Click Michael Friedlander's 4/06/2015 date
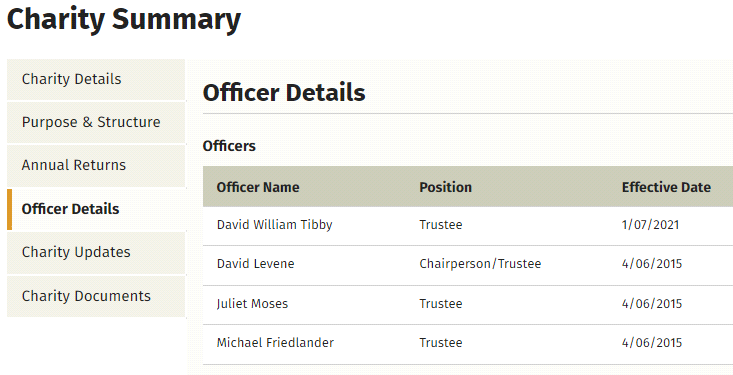 click(652, 343)
